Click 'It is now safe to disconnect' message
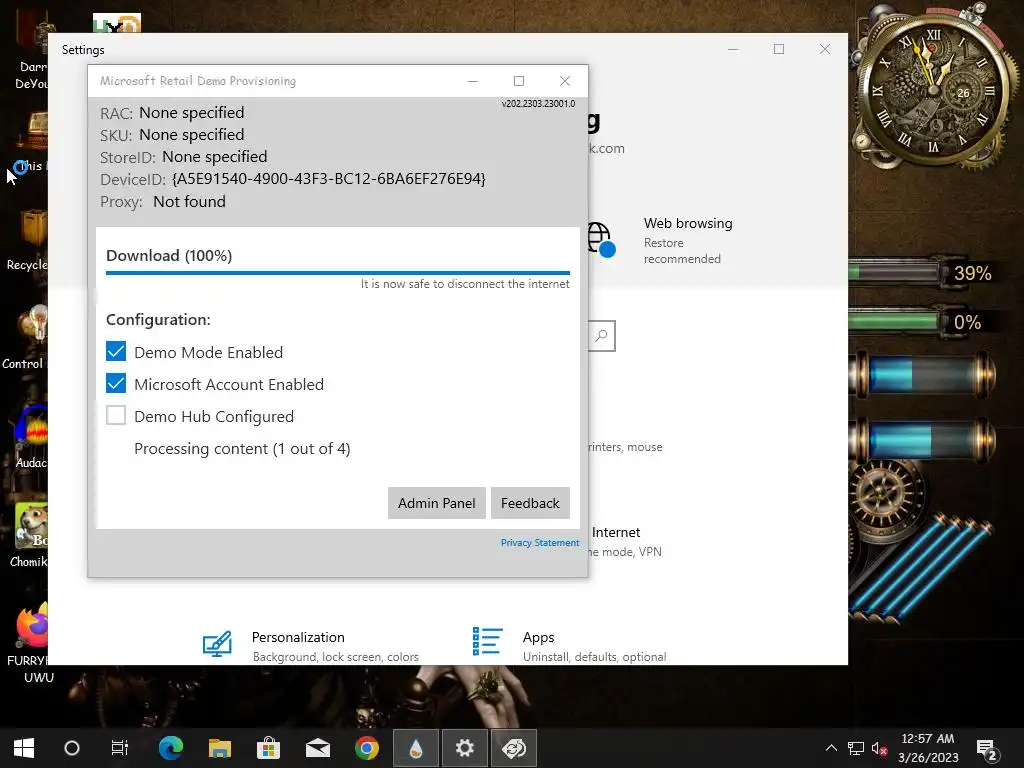 click(465, 284)
